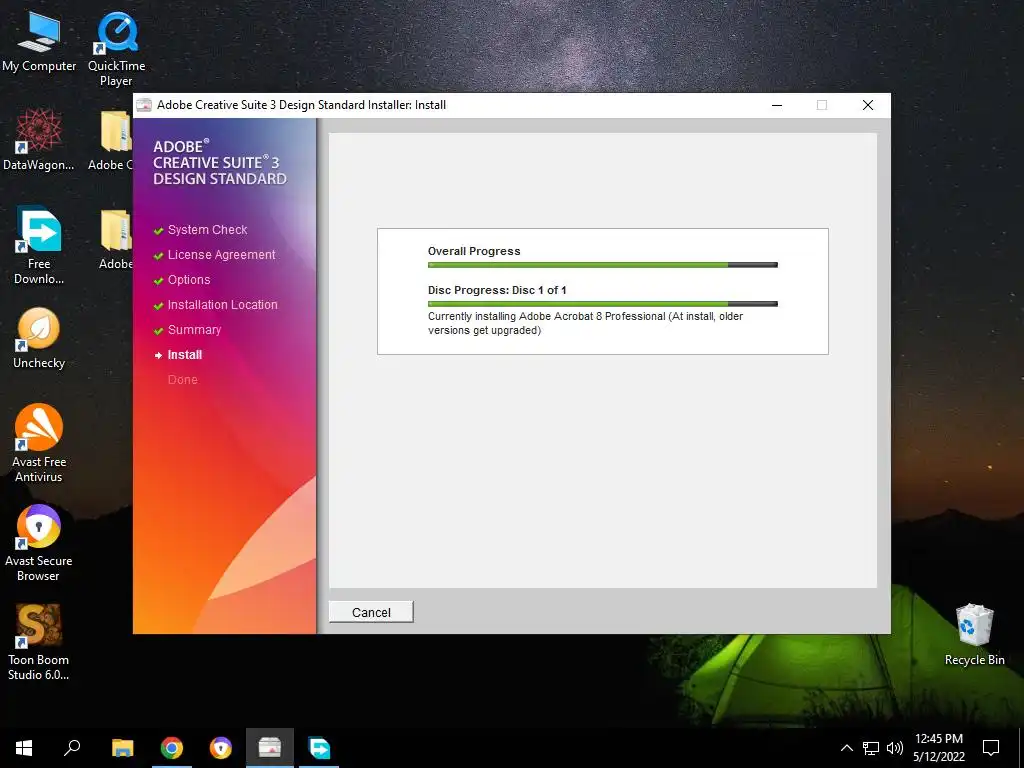Open the network status tray icon
Screen dimensions: 1024x768
click(x=871, y=748)
